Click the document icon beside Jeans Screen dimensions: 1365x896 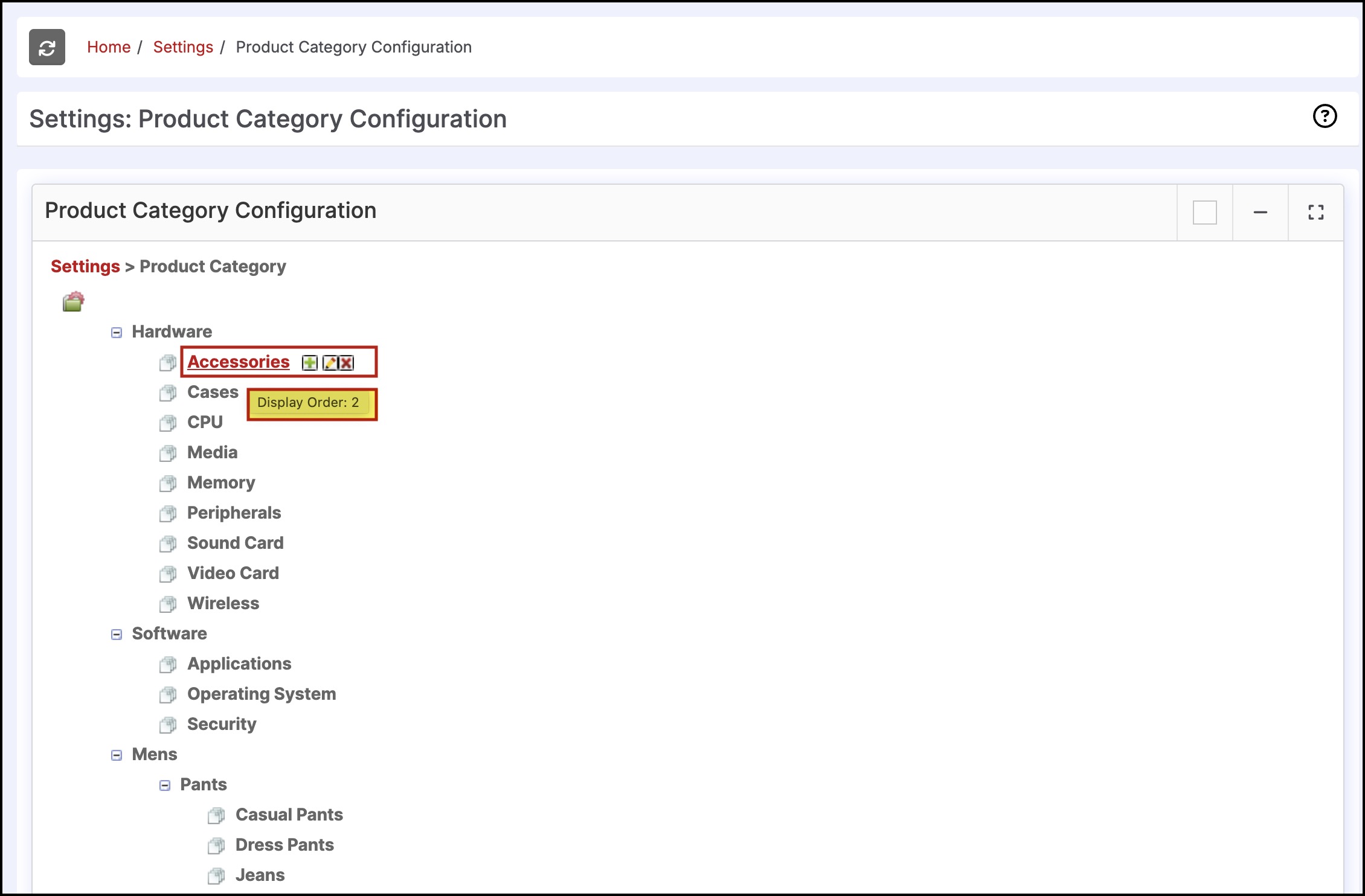216,876
